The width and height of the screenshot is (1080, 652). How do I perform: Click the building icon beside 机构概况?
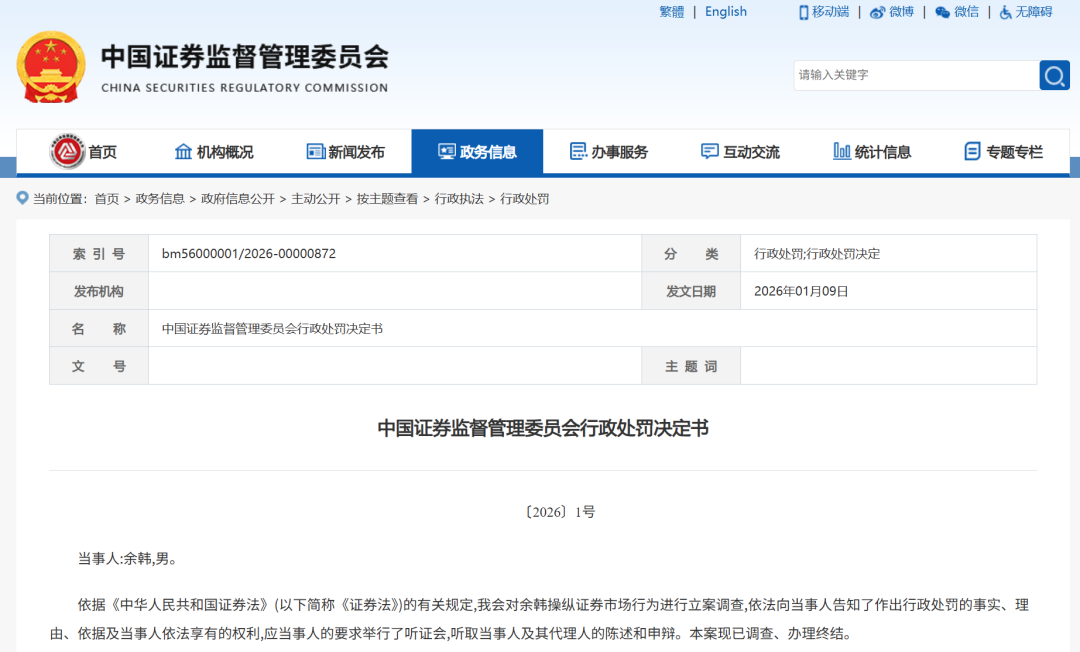183,151
